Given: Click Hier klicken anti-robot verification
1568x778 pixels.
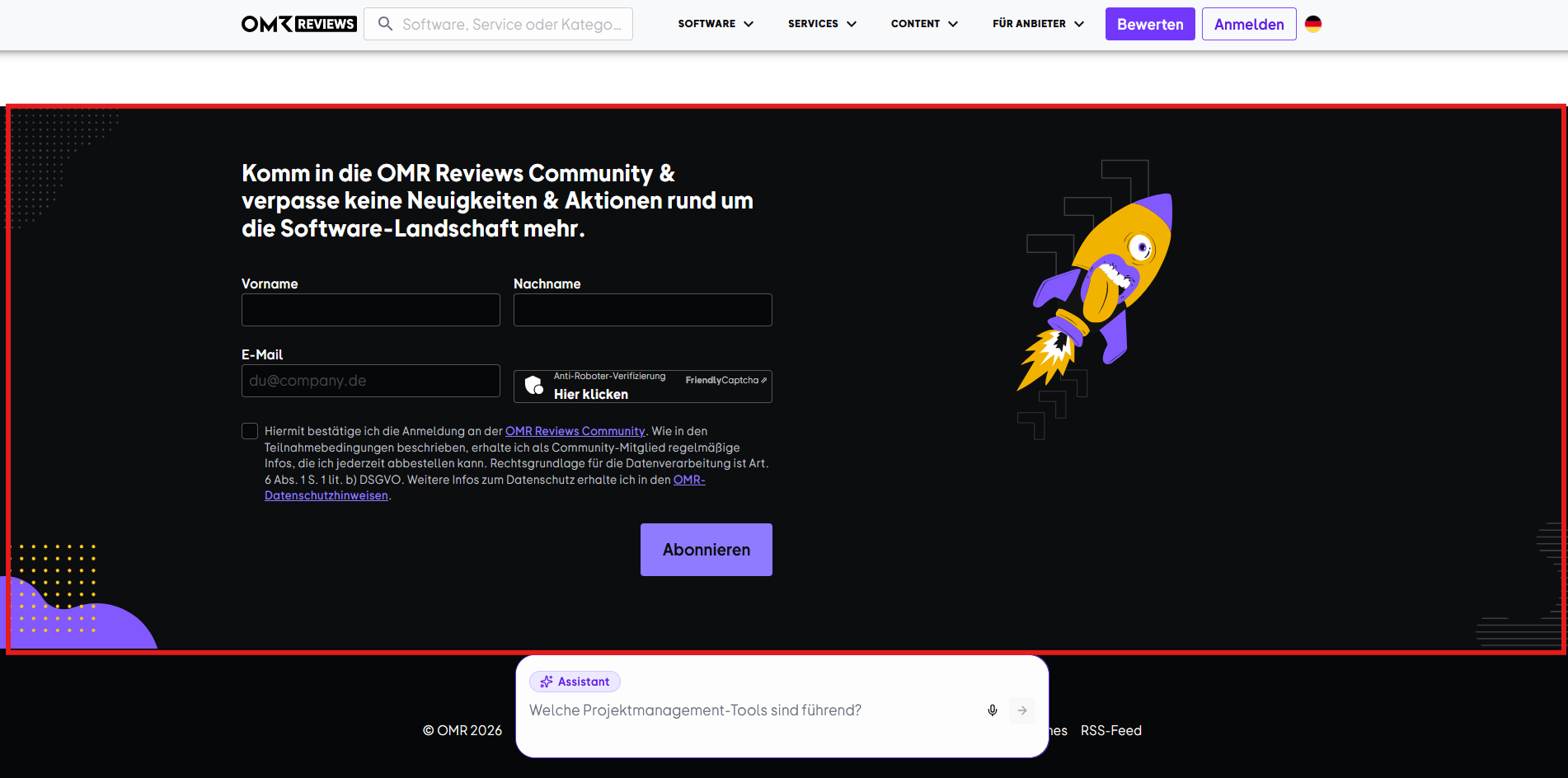Looking at the screenshot, I should [x=591, y=394].
